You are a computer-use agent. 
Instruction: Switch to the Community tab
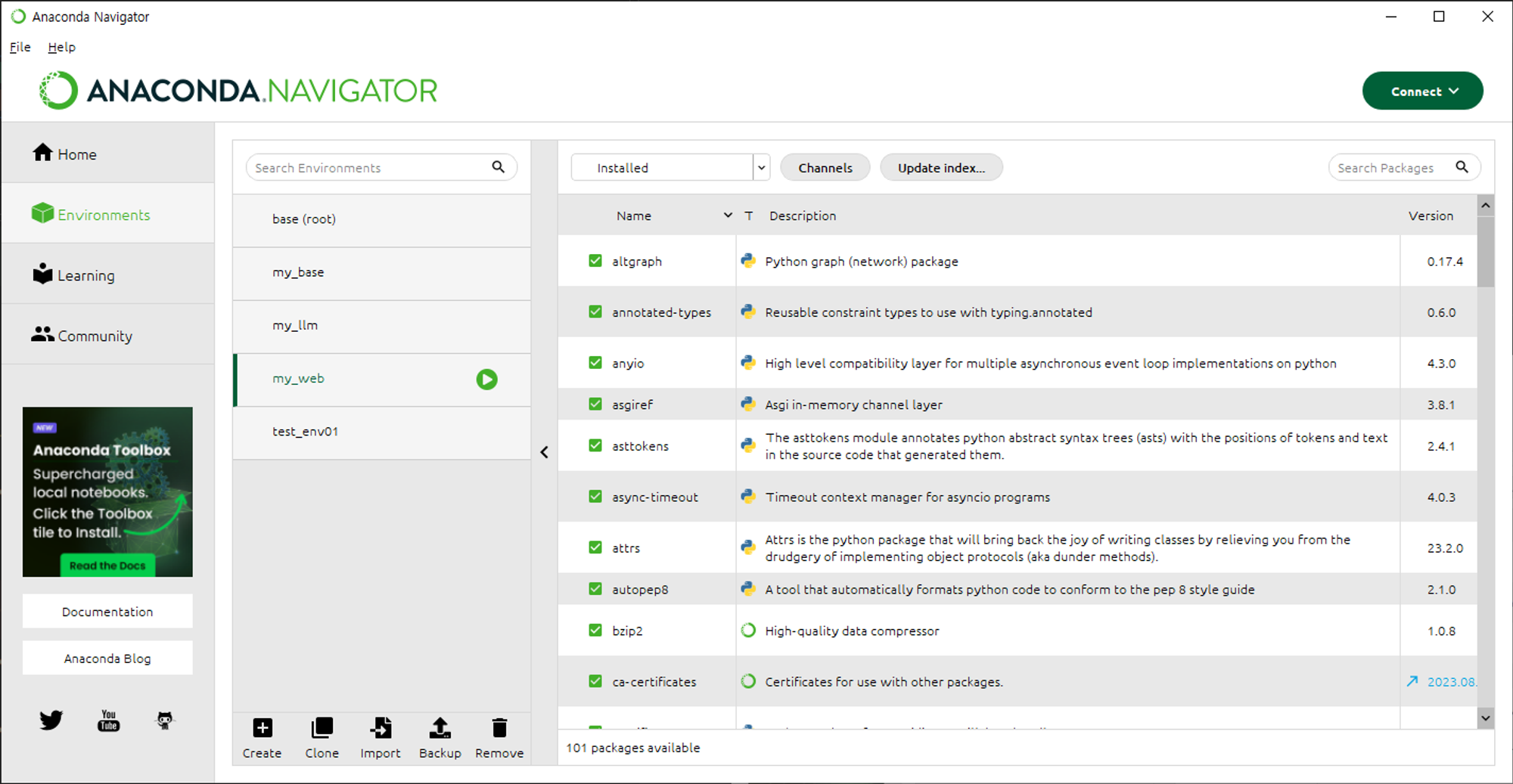click(108, 335)
